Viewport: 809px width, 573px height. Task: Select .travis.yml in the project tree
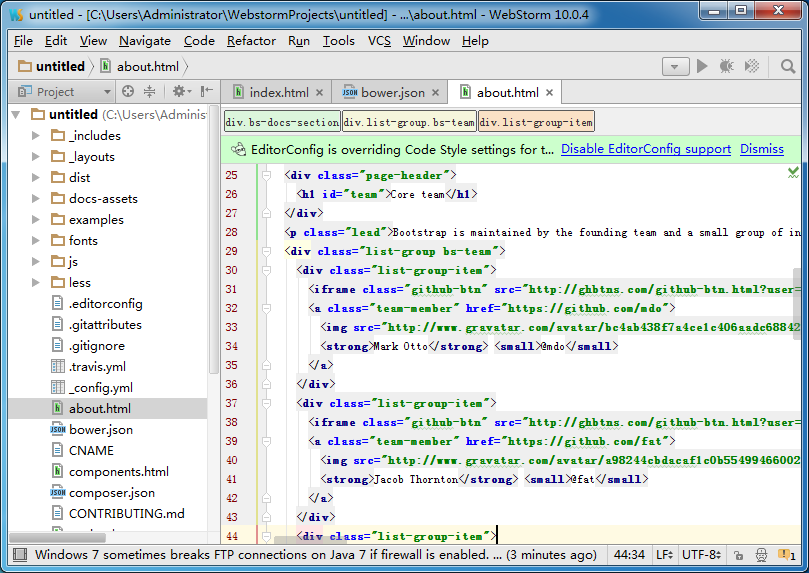click(97, 366)
